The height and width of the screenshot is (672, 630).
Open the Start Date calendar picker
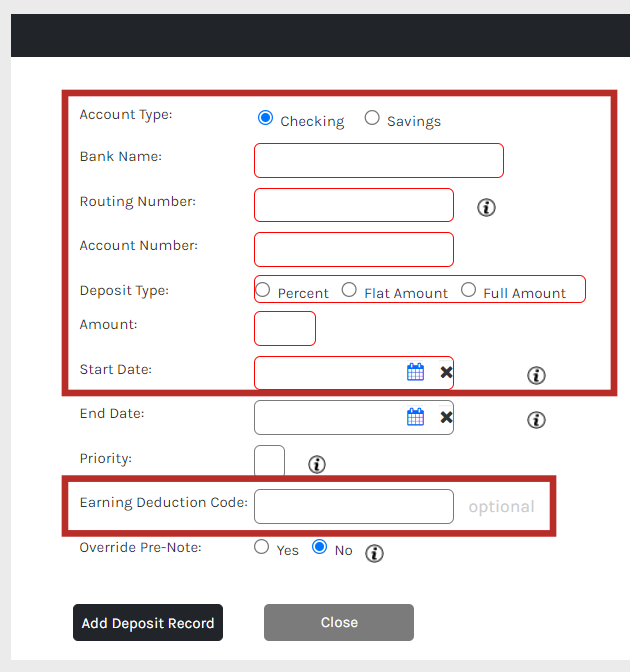point(415,372)
